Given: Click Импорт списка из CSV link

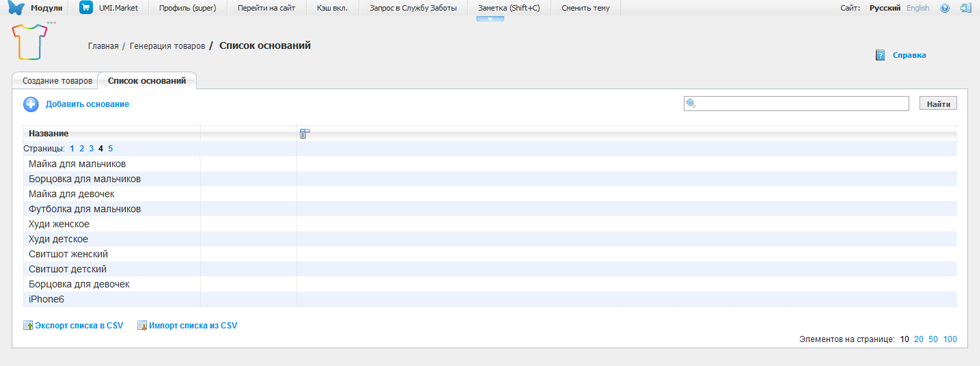Looking at the screenshot, I should click(193, 325).
